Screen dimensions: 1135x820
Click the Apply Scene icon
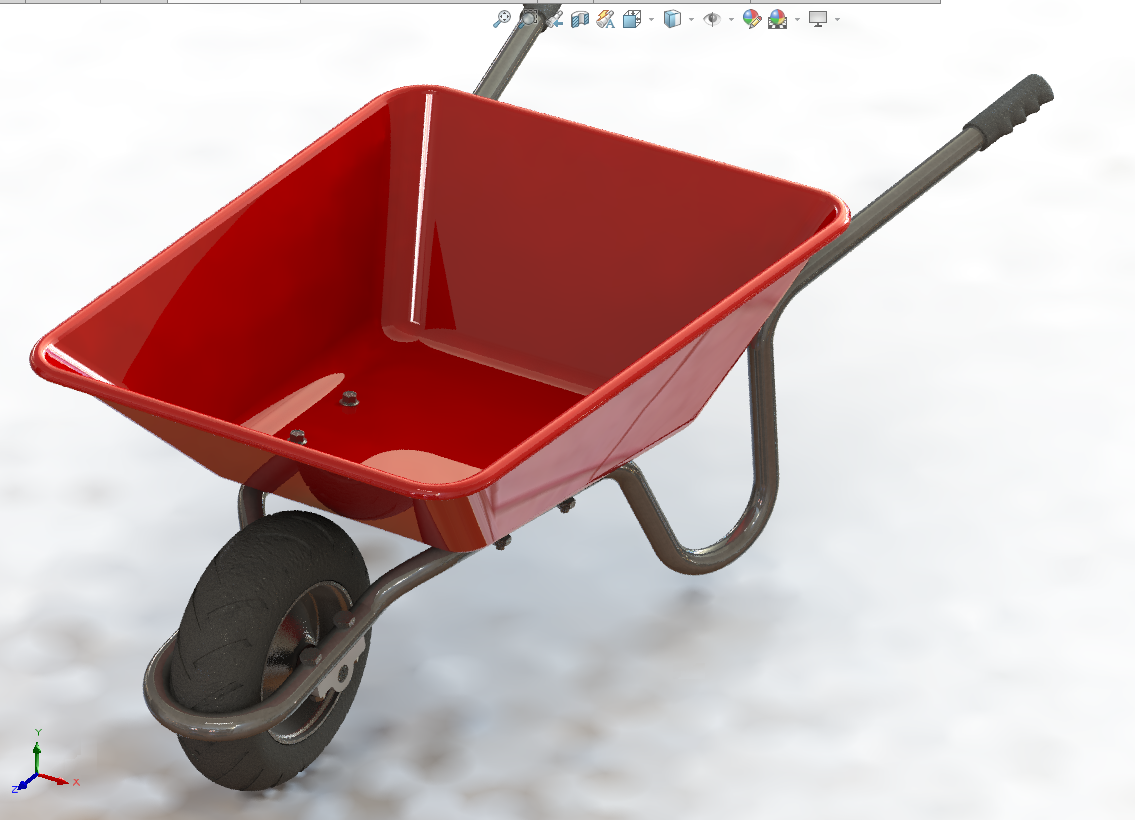click(x=778, y=19)
